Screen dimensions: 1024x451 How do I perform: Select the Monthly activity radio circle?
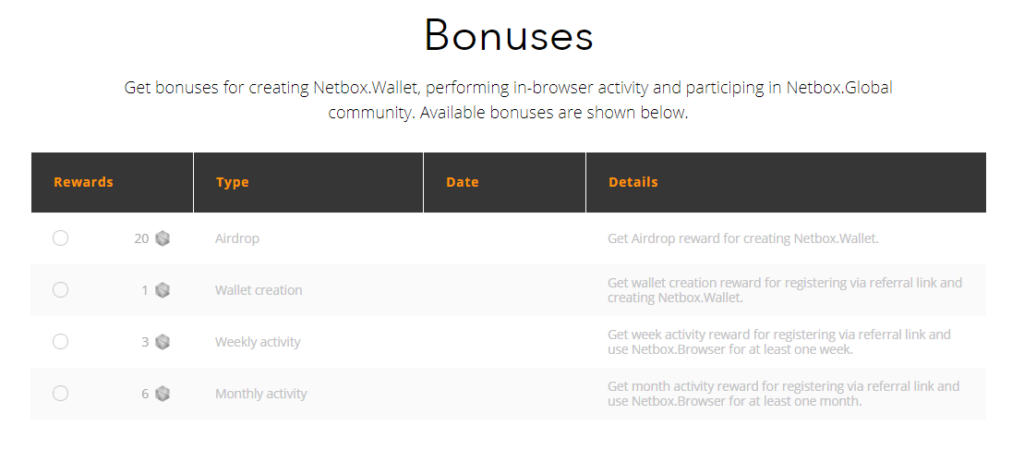click(60, 394)
